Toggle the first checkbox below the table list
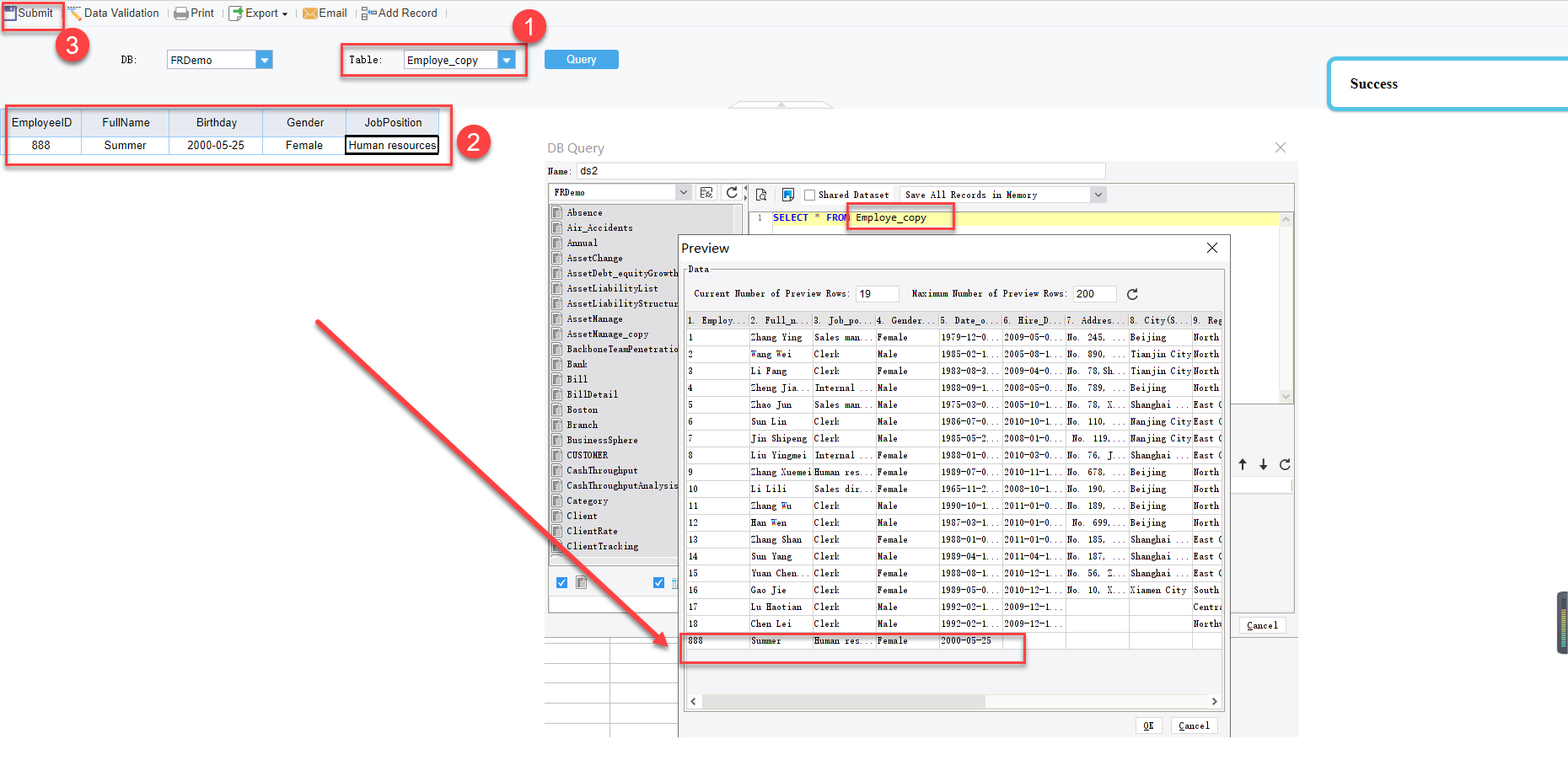The height and width of the screenshot is (760, 1568). (561, 582)
